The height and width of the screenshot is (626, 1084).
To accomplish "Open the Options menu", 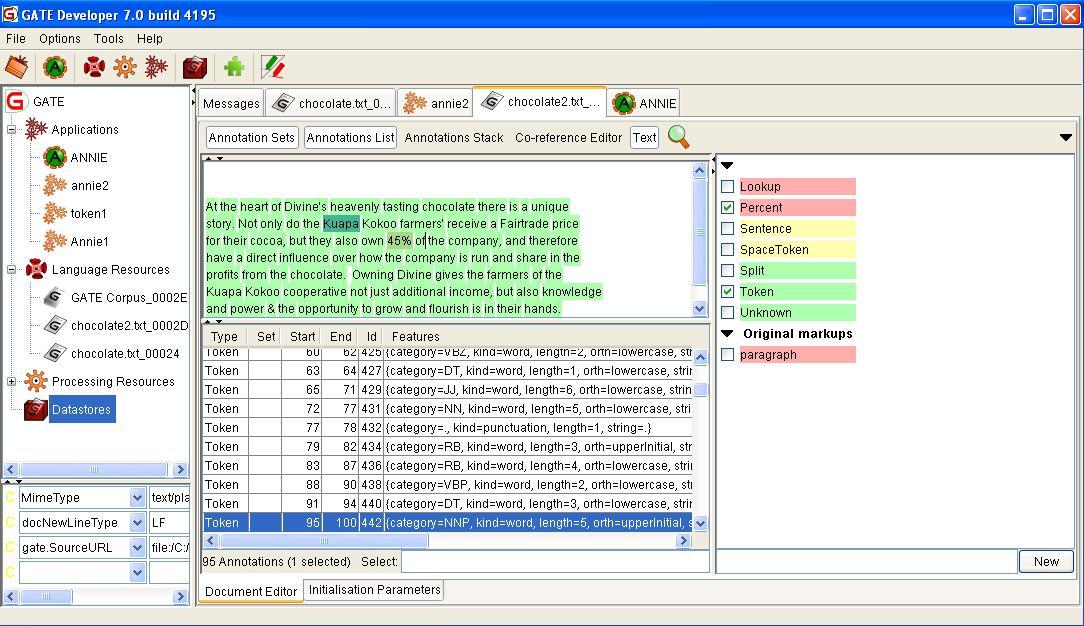I will 59,39.
